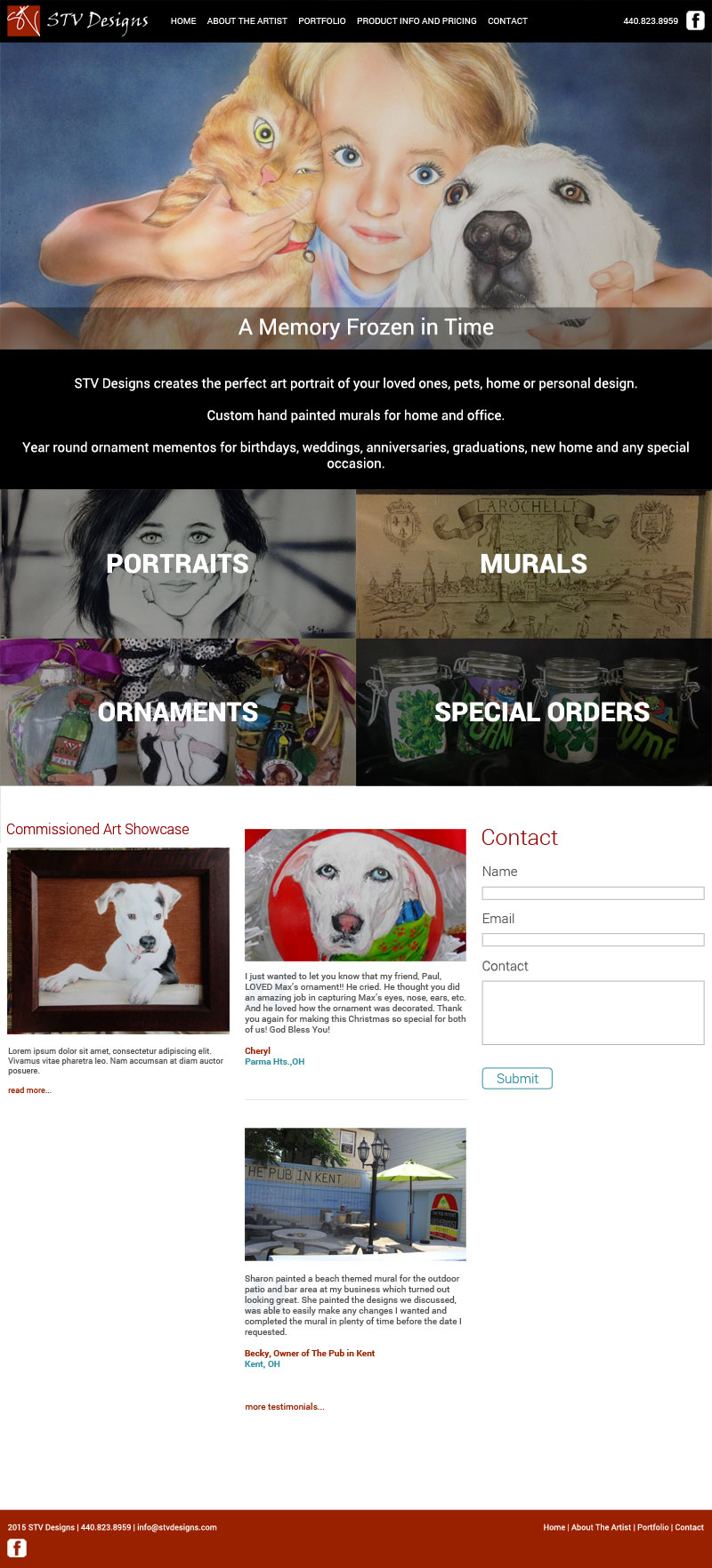Open The Pub in Kent mural photo
This screenshot has width=712, height=1568.
point(355,1194)
